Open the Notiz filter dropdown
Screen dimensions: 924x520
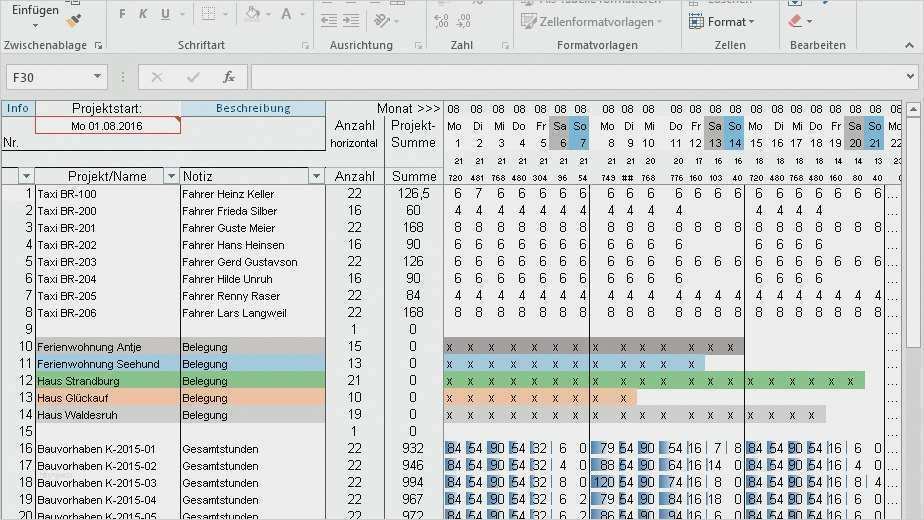tap(316, 176)
